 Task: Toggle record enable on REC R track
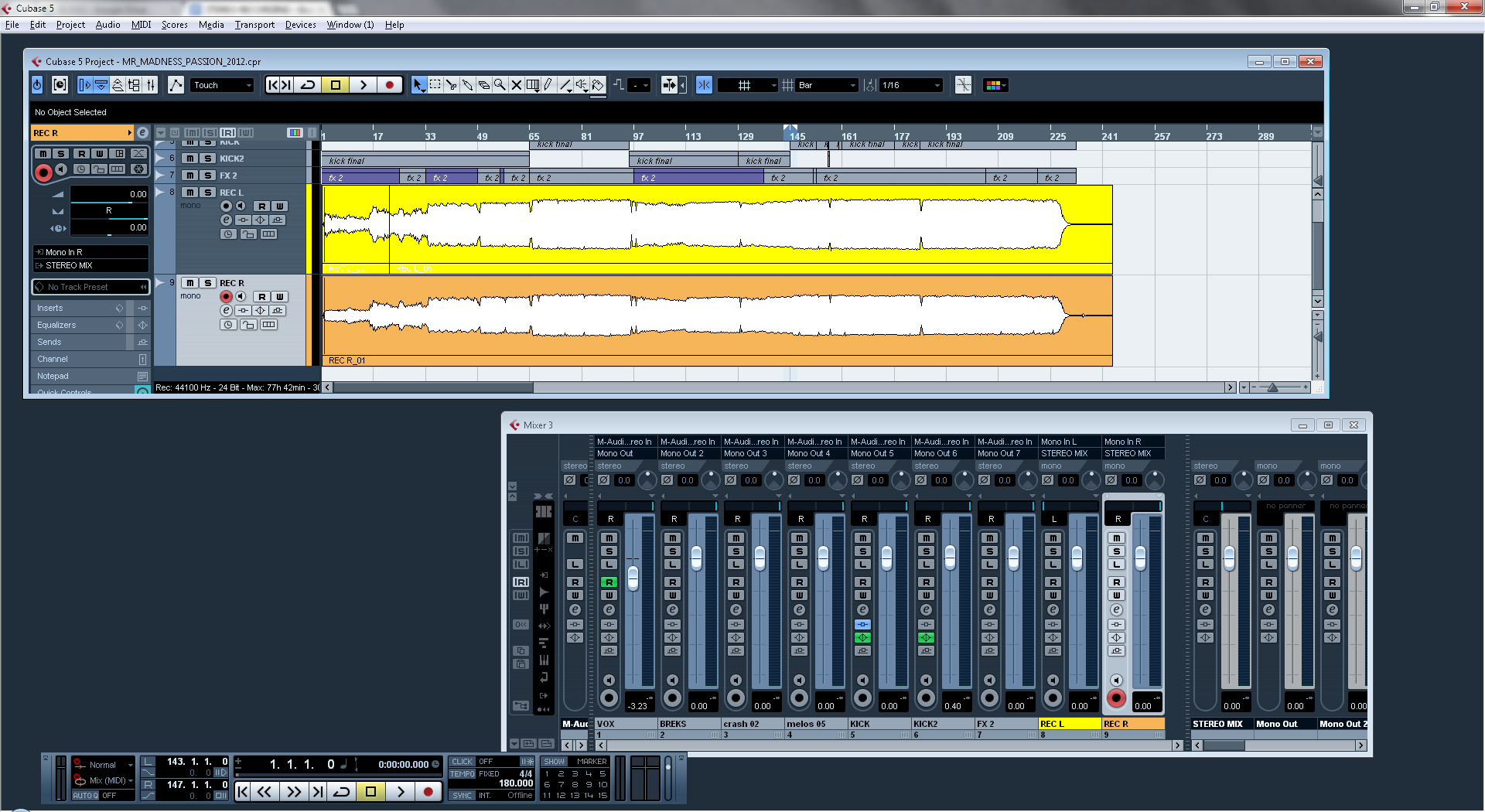[226, 297]
